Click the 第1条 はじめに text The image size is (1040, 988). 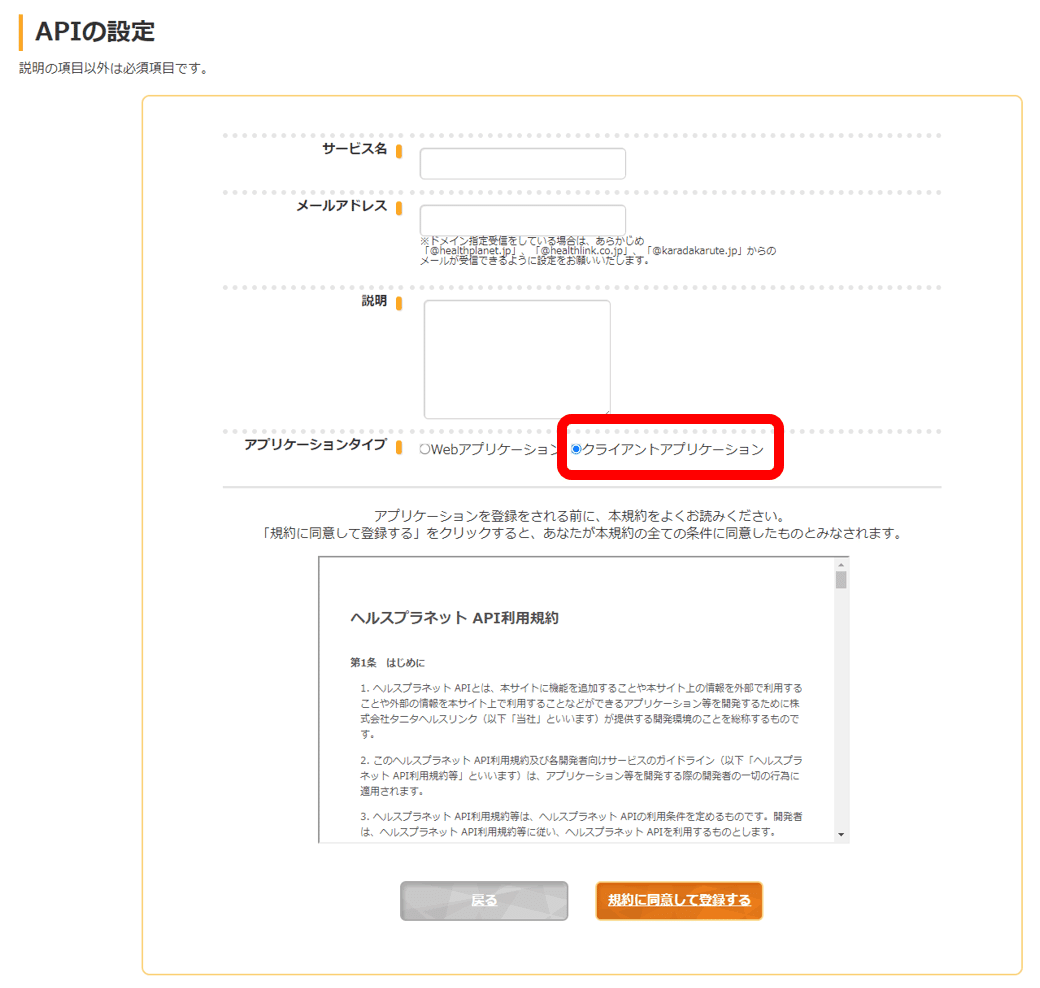(x=387, y=662)
